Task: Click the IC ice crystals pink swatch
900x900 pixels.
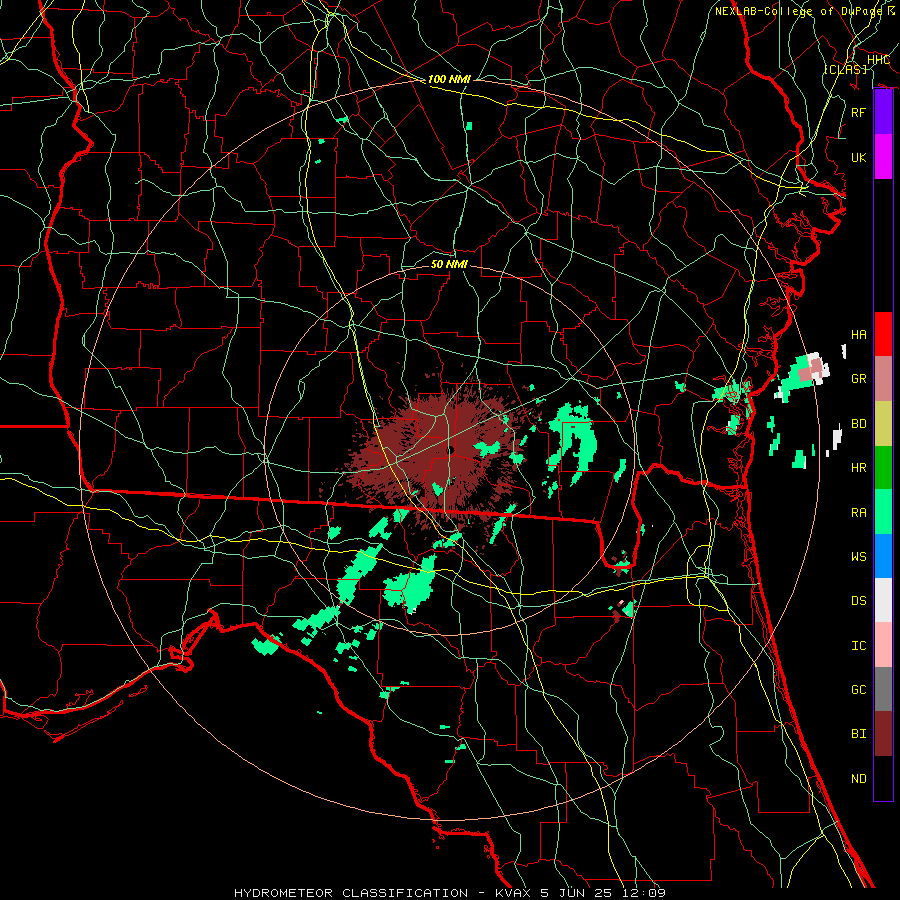Action: pos(883,645)
